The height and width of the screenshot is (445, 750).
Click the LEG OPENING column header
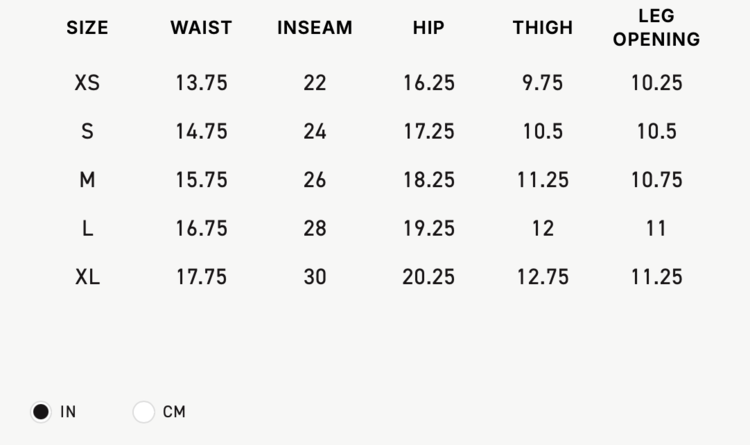pos(656,28)
